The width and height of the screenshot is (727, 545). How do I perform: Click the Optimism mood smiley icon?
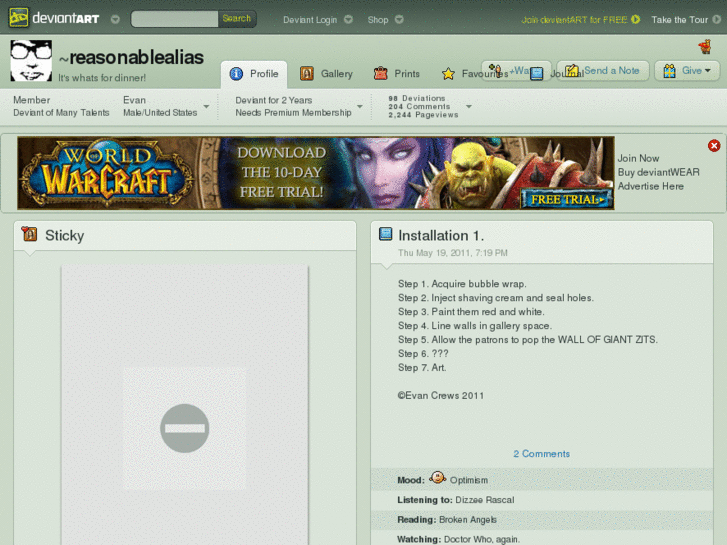pyautogui.click(x=437, y=477)
